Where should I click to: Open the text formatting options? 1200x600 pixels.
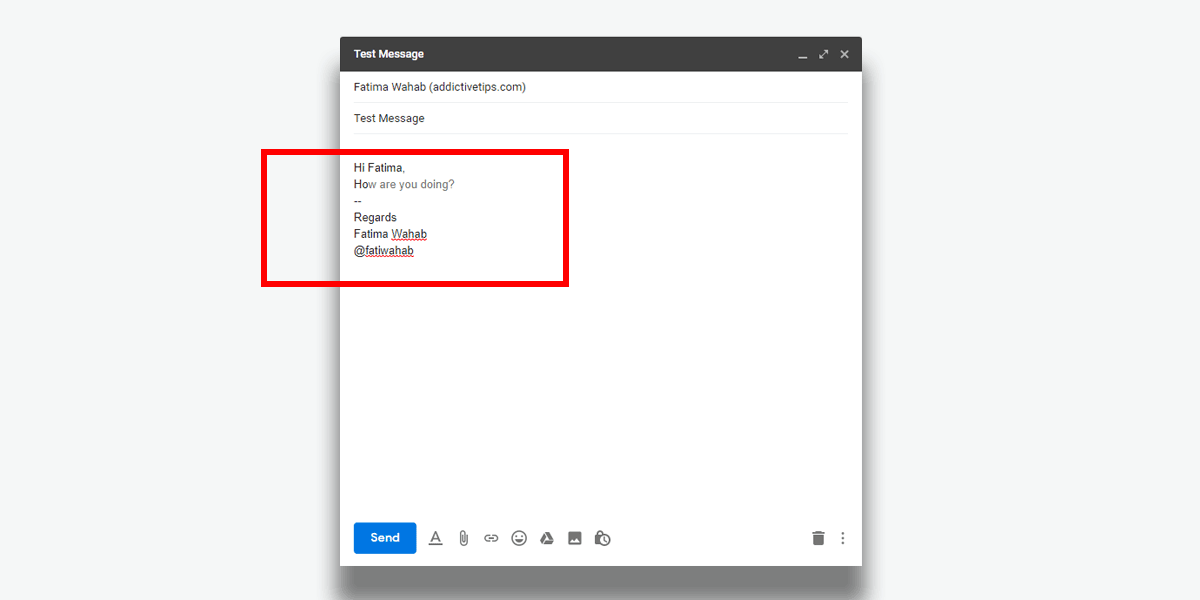[x=435, y=538]
